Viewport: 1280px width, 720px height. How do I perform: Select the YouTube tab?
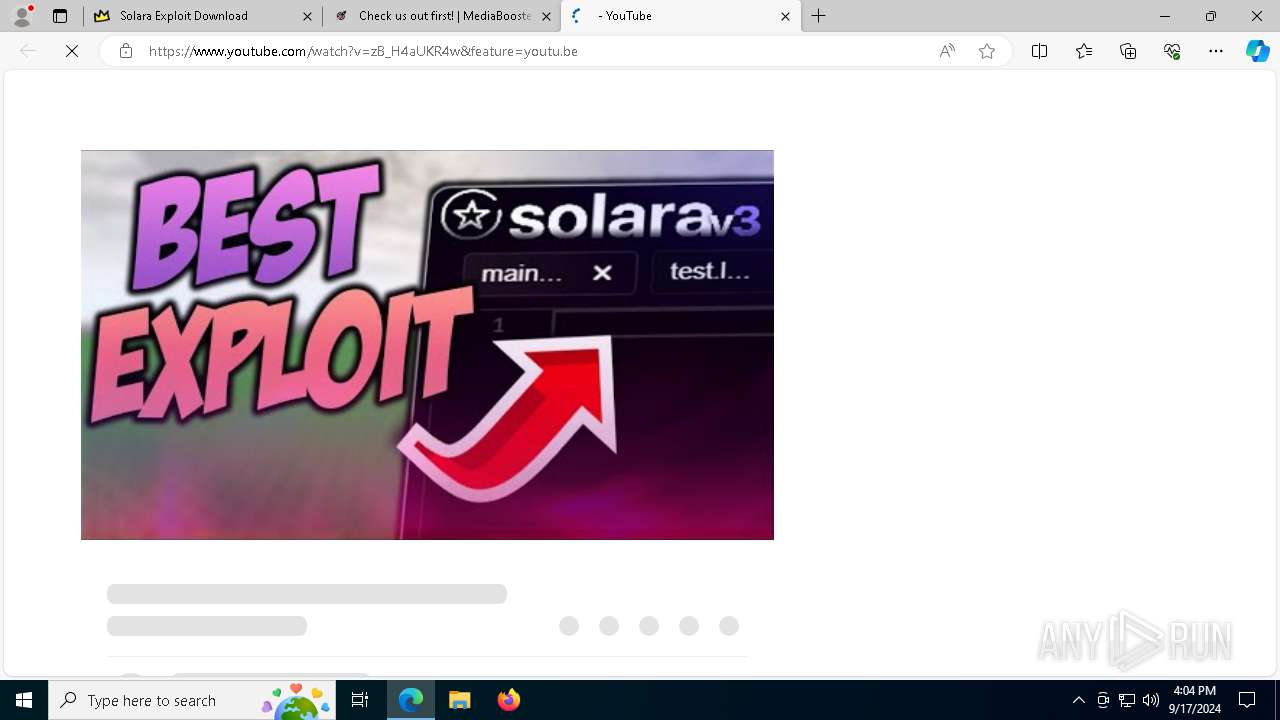click(681, 16)
